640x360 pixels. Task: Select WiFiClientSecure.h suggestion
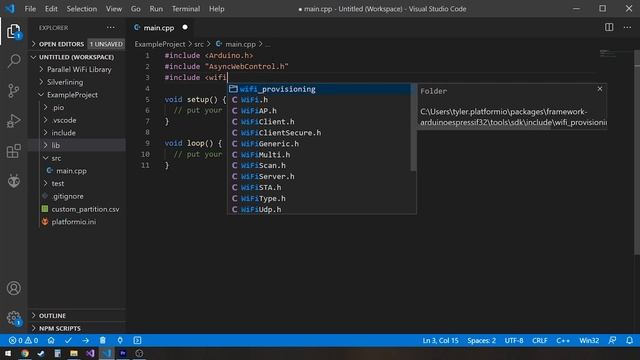pyautogui.click(x=319, y=133)
